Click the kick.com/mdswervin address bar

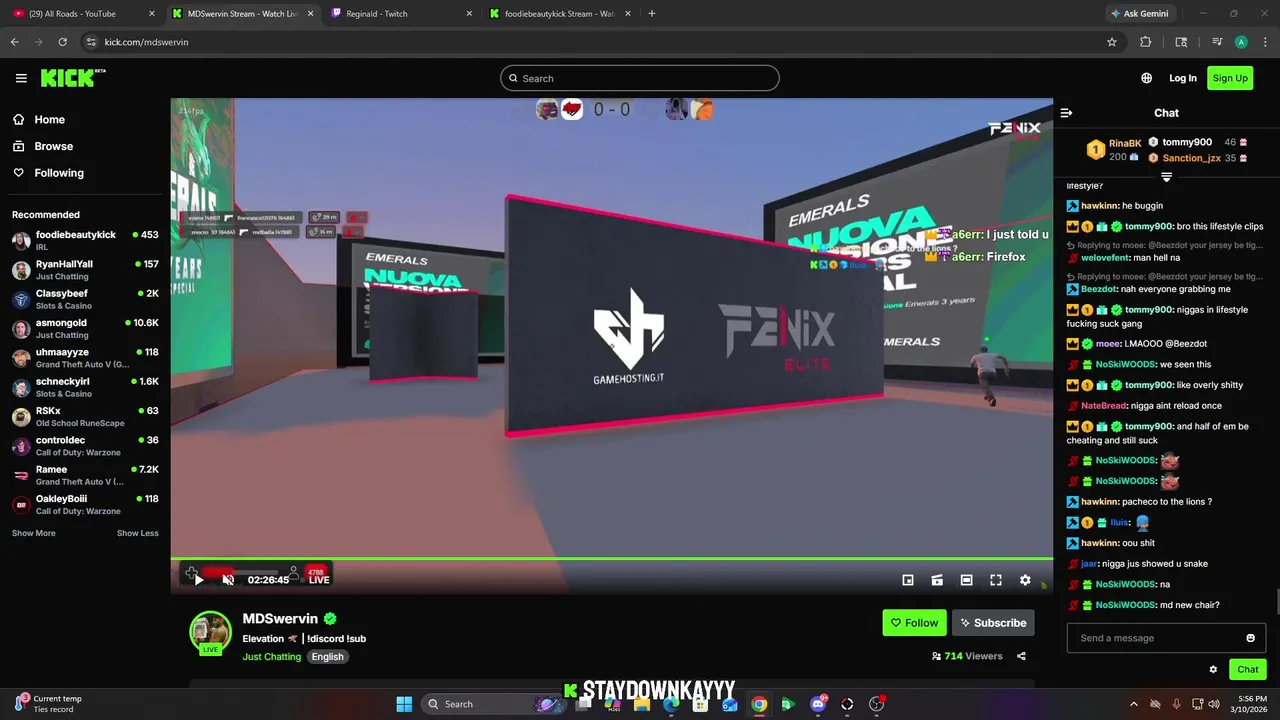[x=600, y=42]
